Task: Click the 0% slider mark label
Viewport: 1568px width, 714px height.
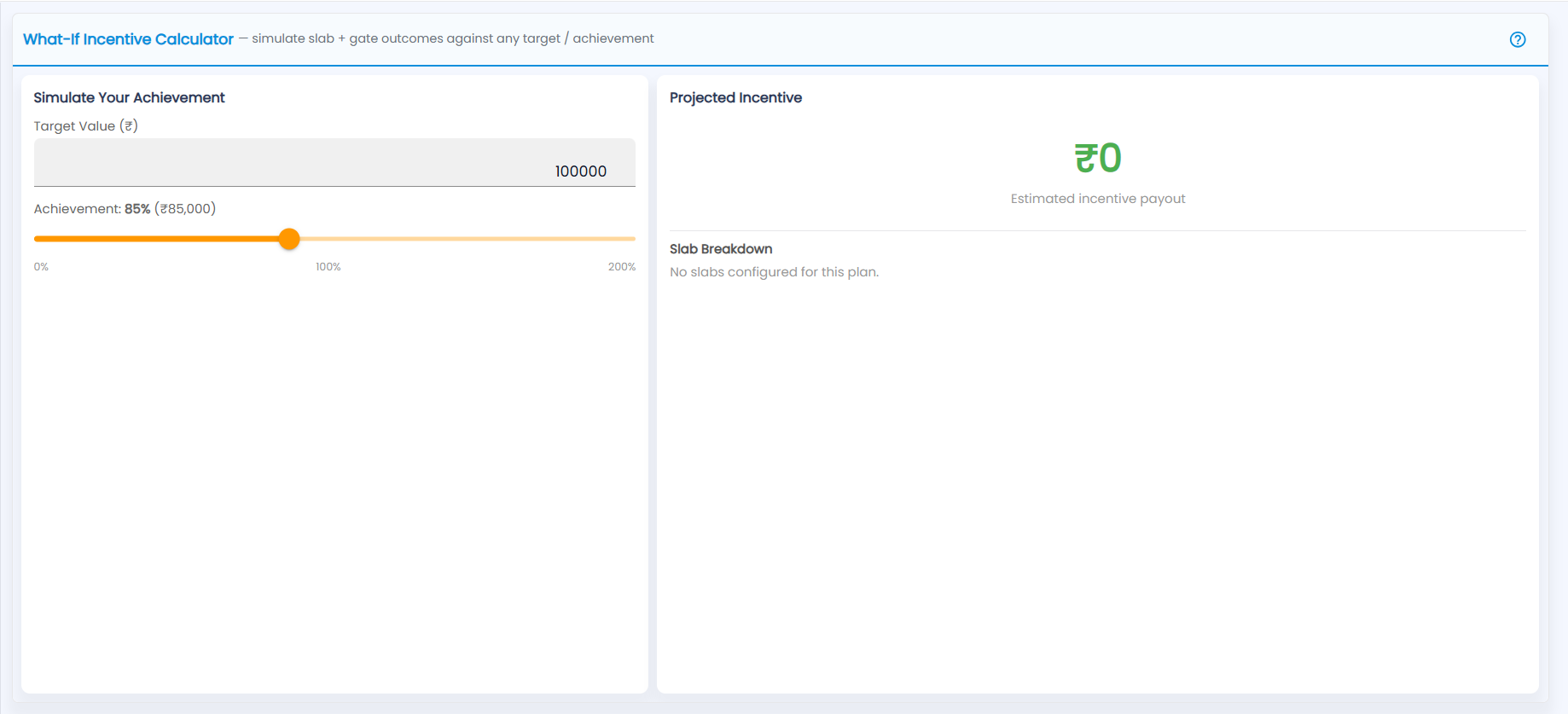Action: tap(41, 267)
